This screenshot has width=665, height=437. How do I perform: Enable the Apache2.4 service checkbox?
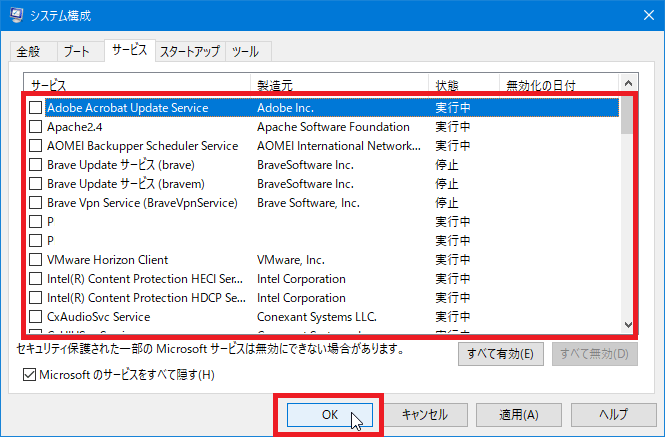coord(36,127)
